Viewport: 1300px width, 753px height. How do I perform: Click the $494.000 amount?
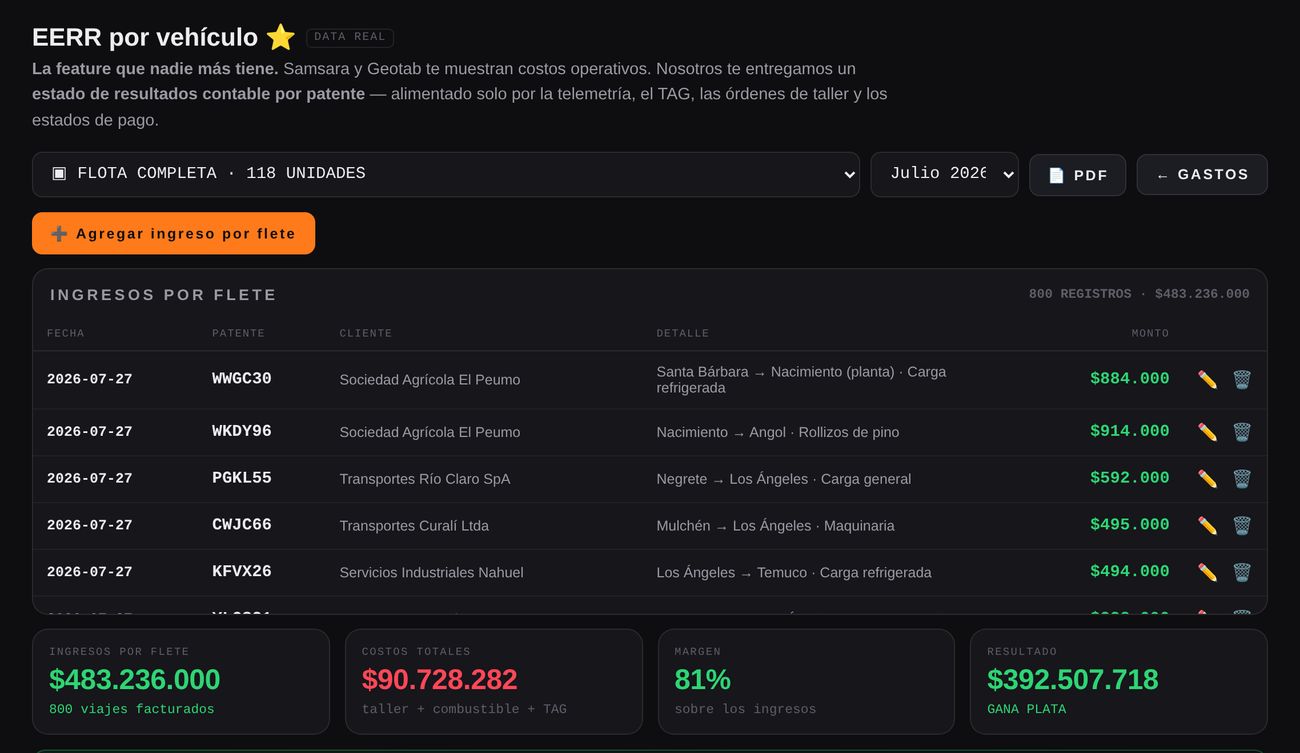coord(1130,572)
